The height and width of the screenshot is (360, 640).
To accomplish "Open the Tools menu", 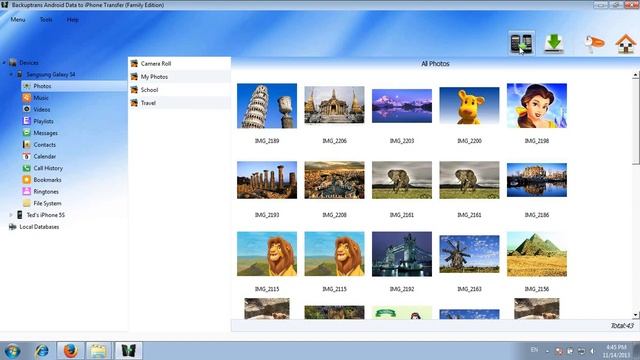I will point(46,20).
